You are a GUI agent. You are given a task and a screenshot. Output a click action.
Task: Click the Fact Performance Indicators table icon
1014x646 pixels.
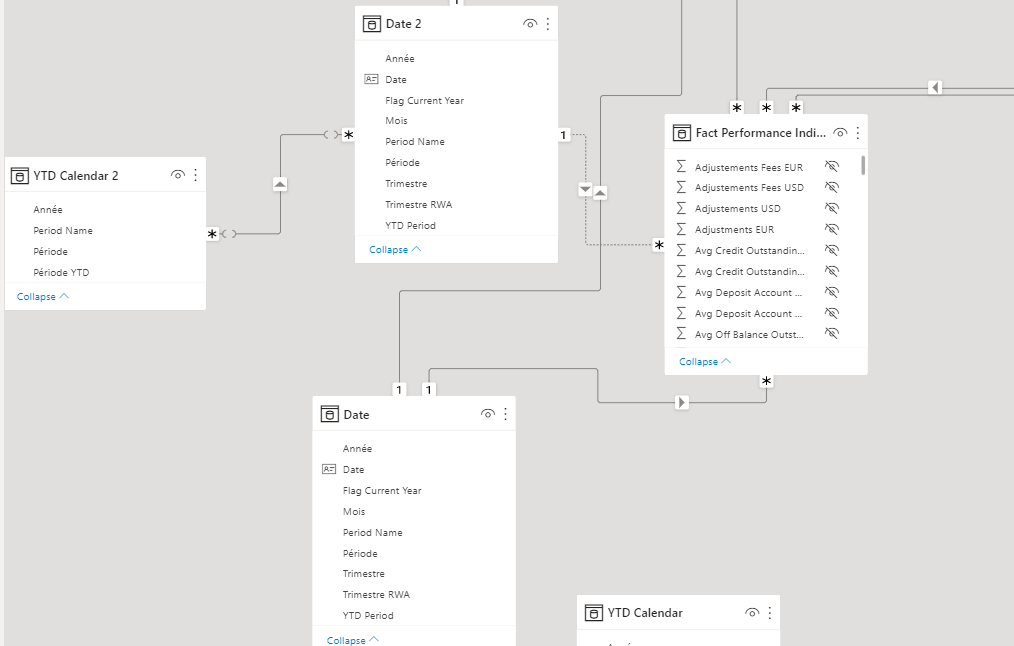click(x=682, y=133)
